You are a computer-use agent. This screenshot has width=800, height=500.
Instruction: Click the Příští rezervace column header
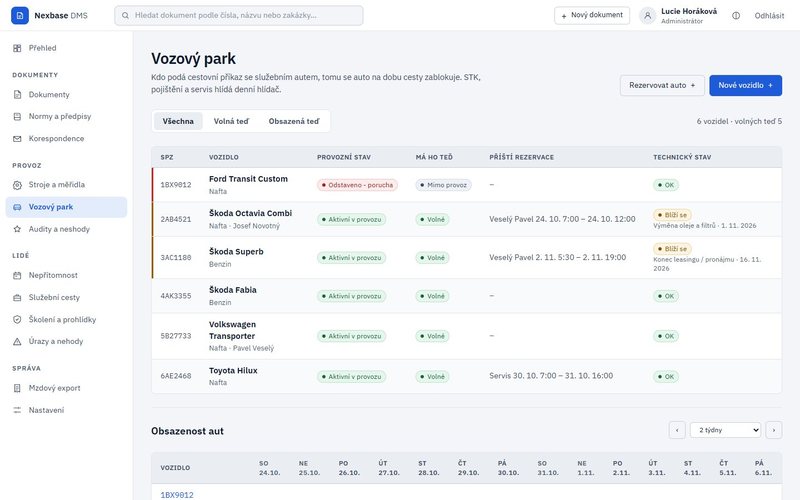pos(521,157)
